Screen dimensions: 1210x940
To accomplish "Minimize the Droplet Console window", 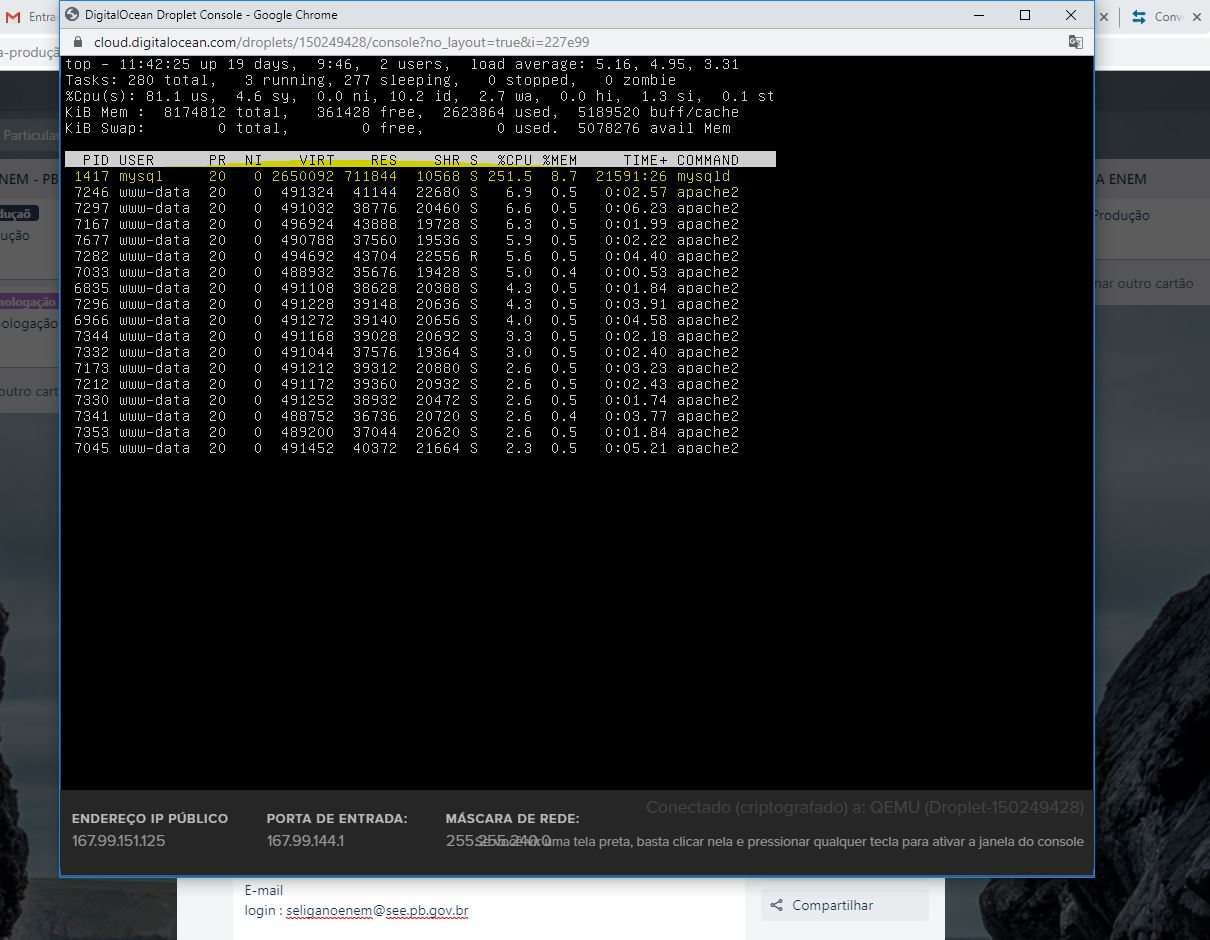I will point(979,15).
